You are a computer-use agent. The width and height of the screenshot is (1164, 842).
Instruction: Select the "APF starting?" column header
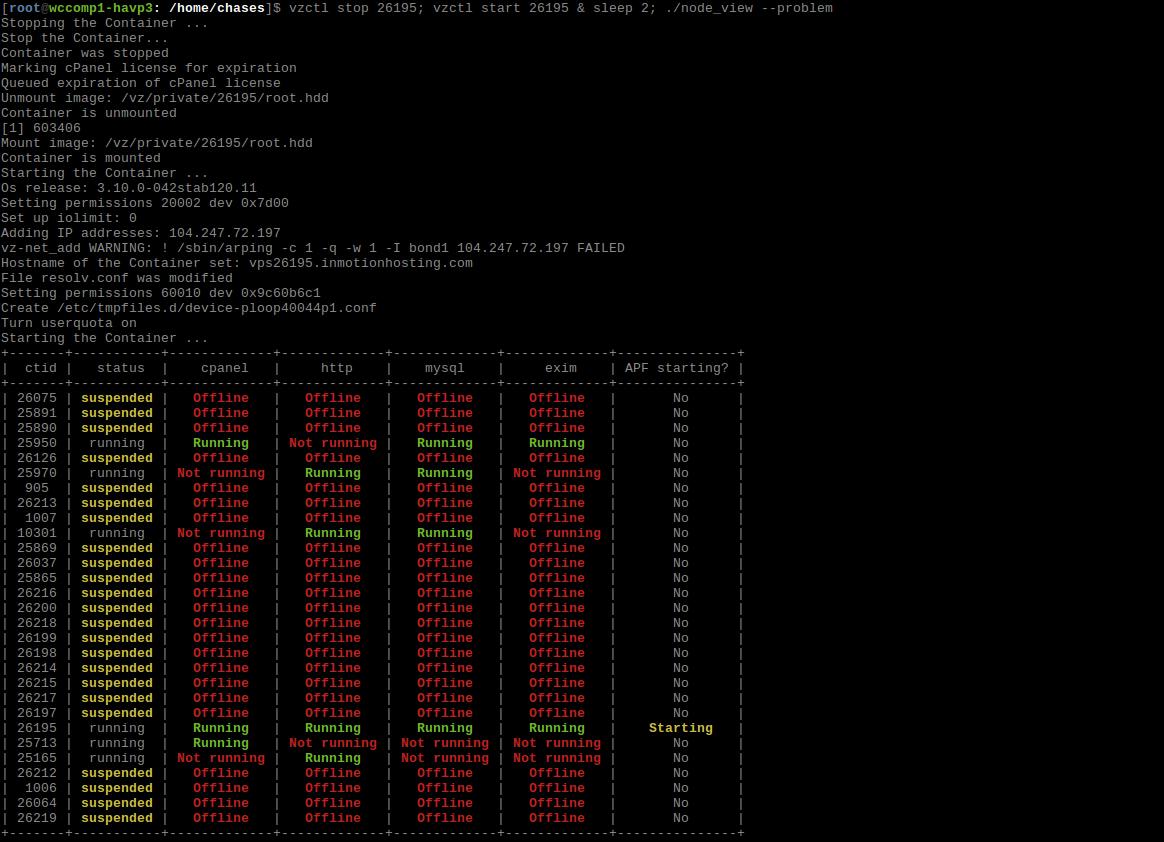pyautogui.click(x=677, y=368)
